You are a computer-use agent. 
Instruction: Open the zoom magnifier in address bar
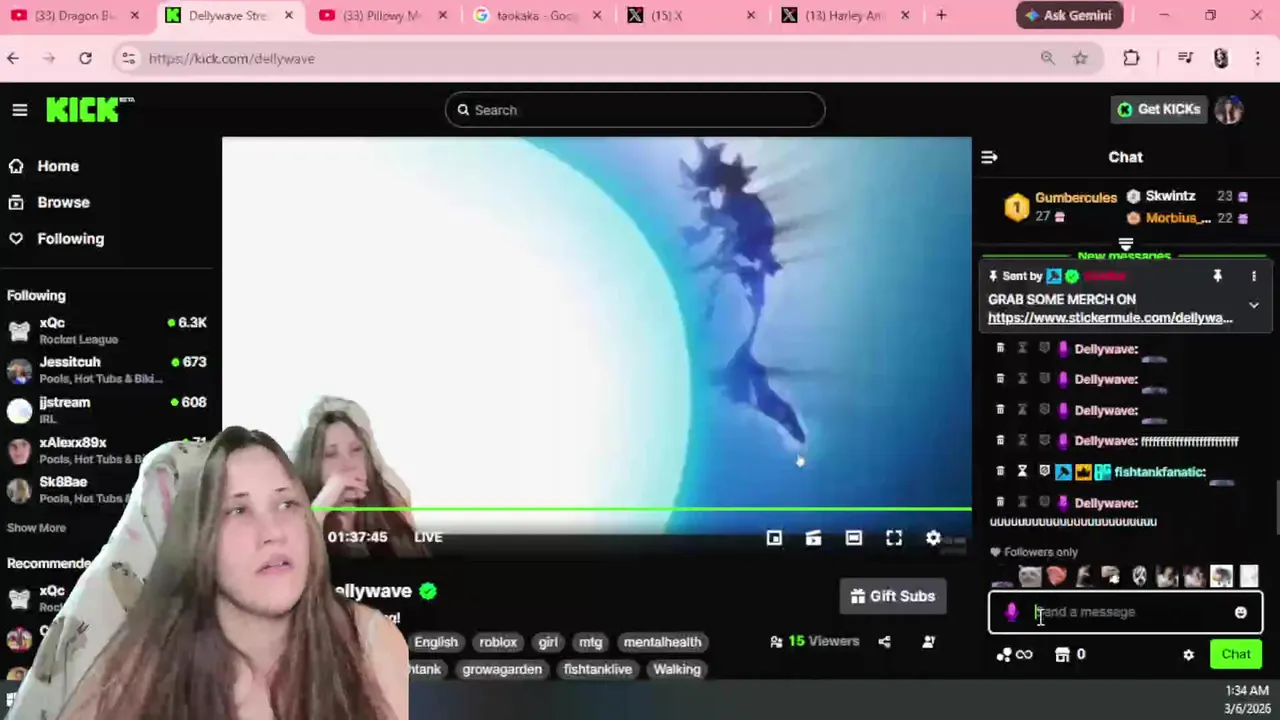[x=1047, y=58]
